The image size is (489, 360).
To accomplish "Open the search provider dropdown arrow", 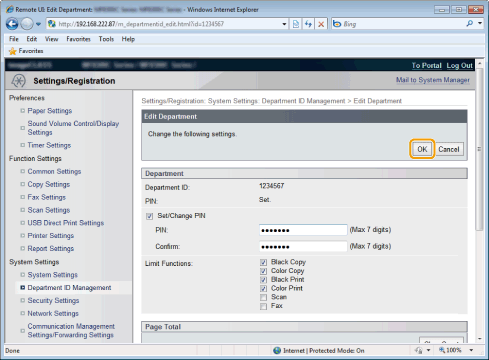I will [x=480, y=23].
